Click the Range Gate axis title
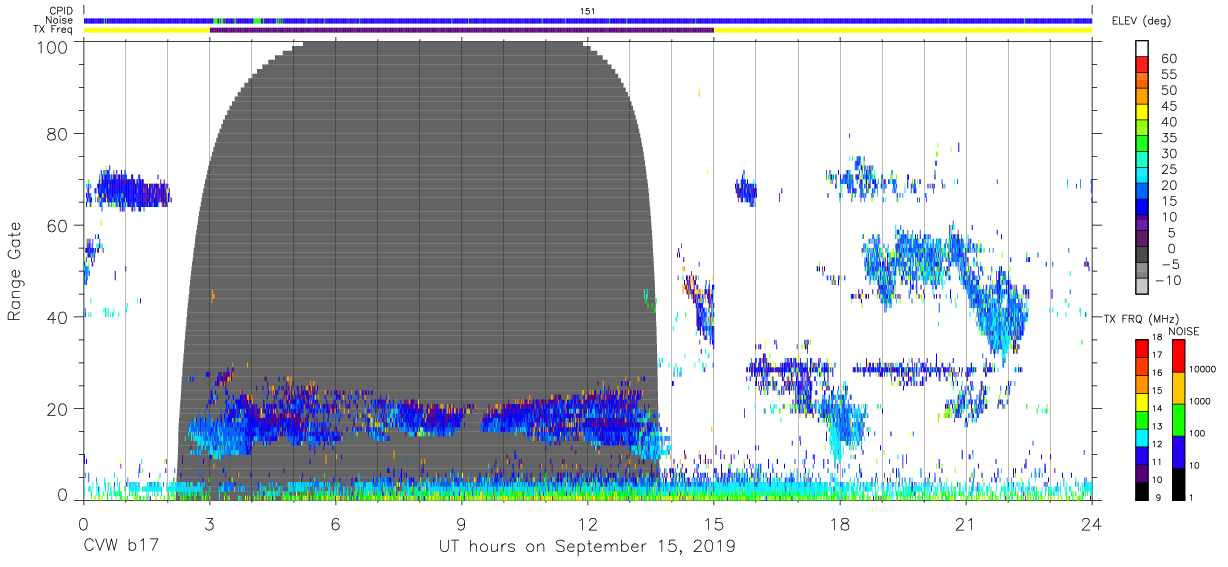Screen dimensions: 1228x567 coord(16,270)
